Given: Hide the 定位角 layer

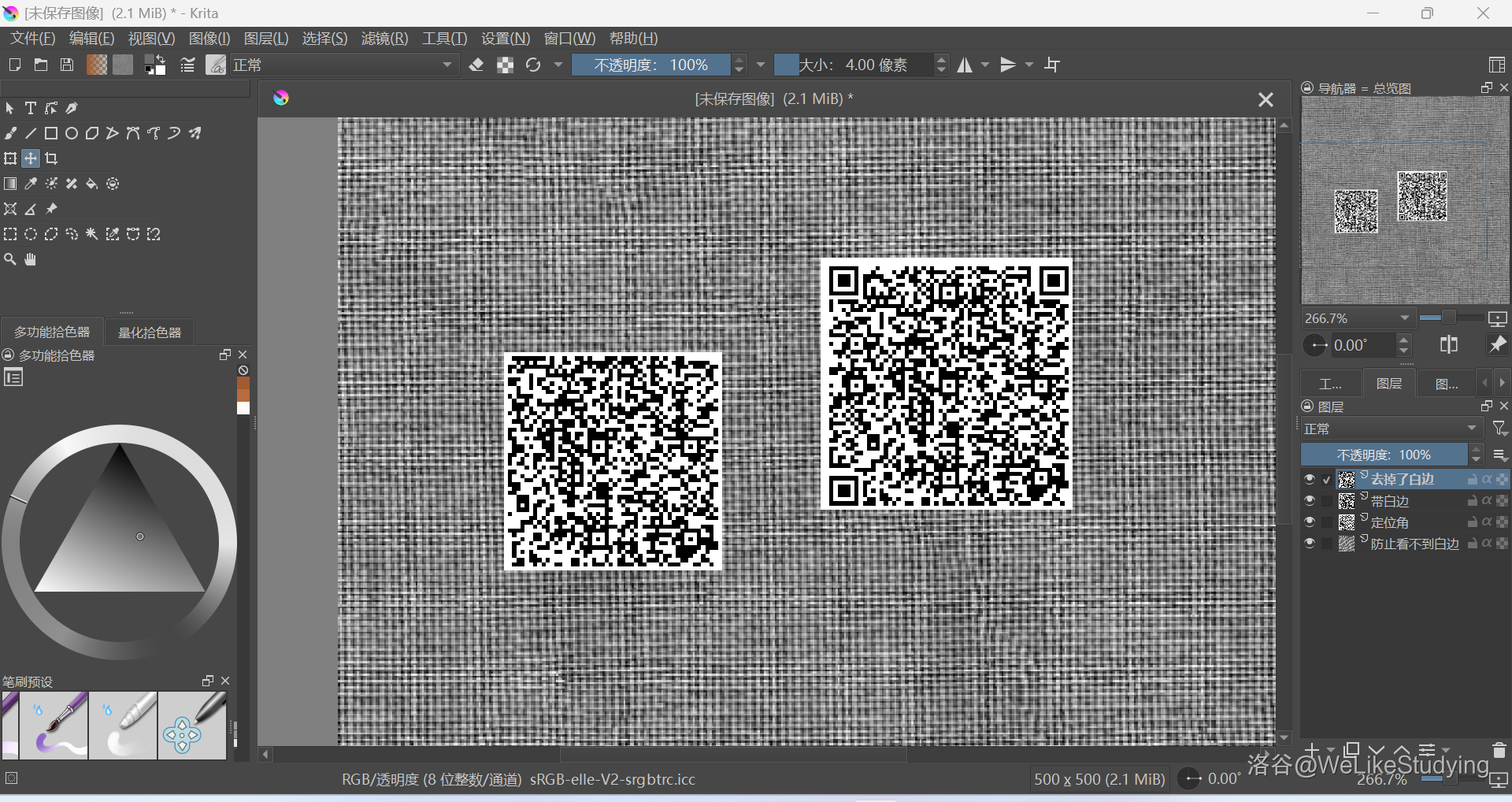Looking at the screenshot, I should pyautogui.click(x=1309, y=522).
